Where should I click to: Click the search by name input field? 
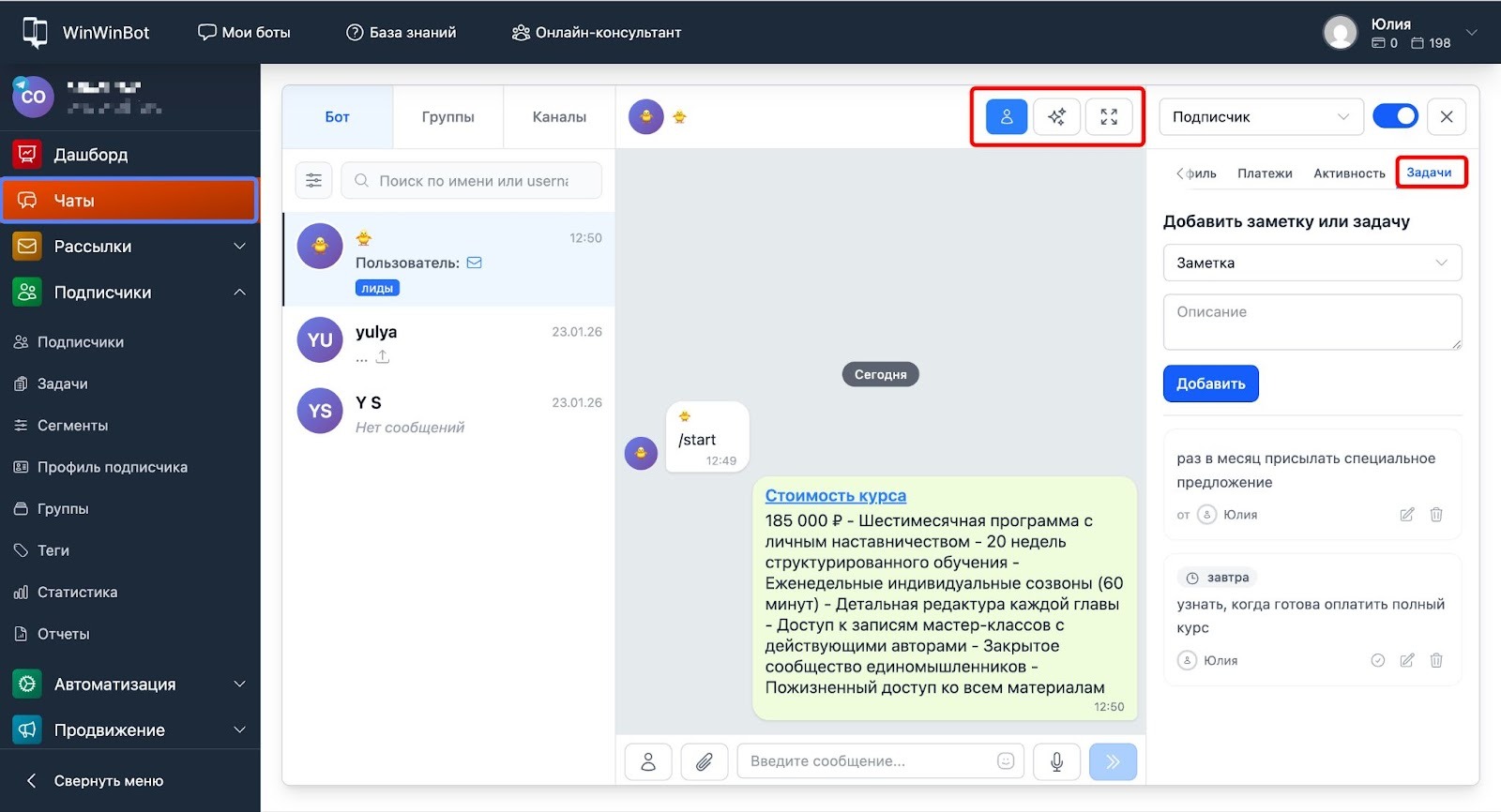click(473, 181)
